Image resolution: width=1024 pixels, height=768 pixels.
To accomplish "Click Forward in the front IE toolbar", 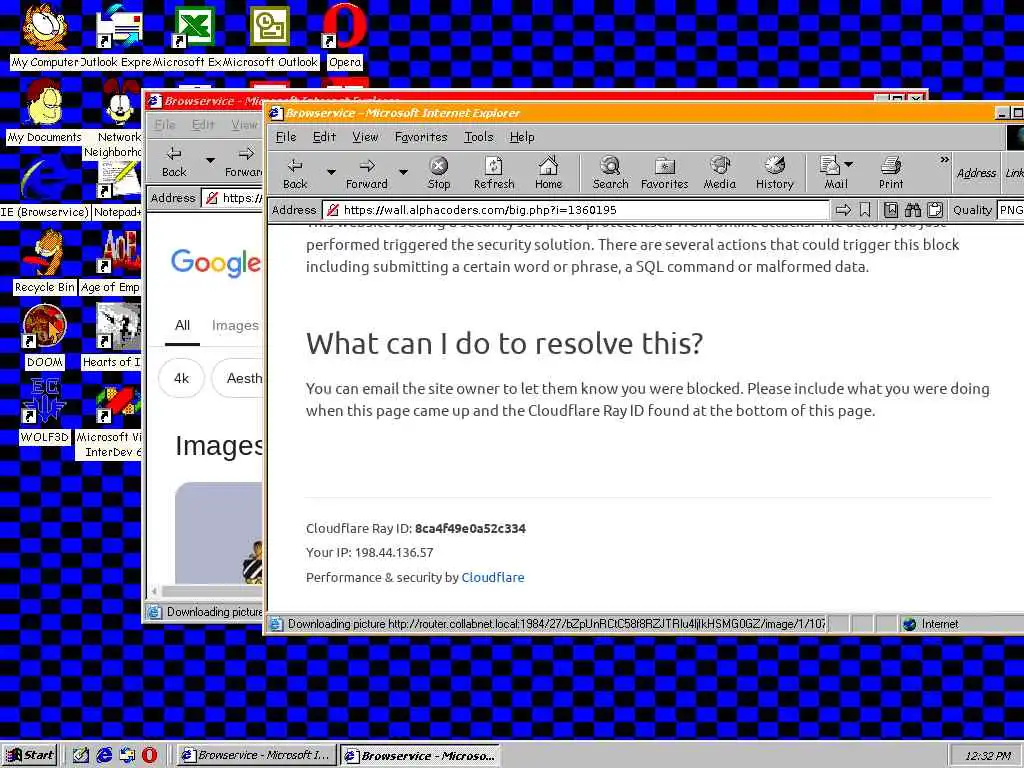I will [x=367, y=173].
